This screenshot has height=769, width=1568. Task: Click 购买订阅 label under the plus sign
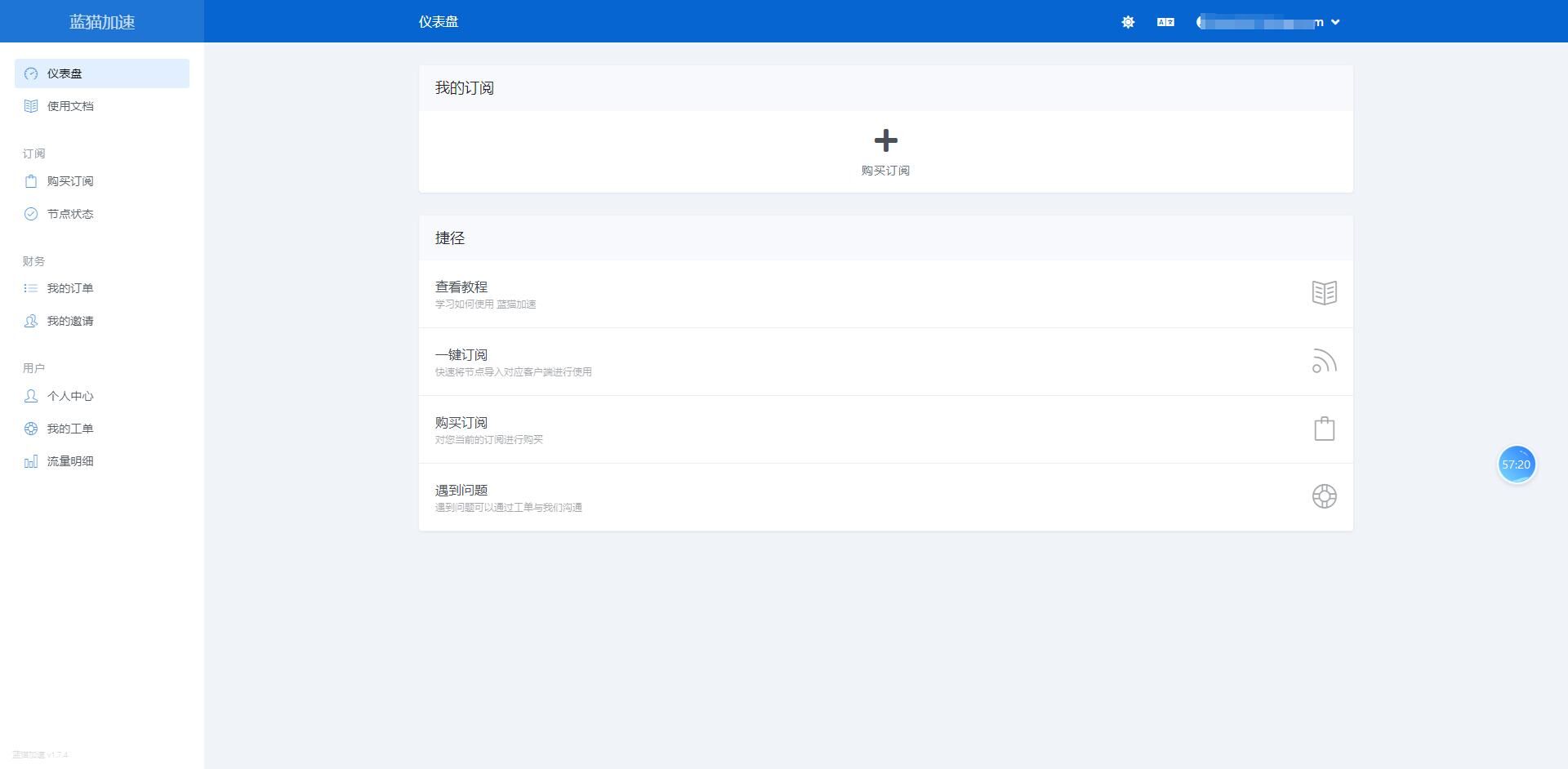tap(885, 171)
